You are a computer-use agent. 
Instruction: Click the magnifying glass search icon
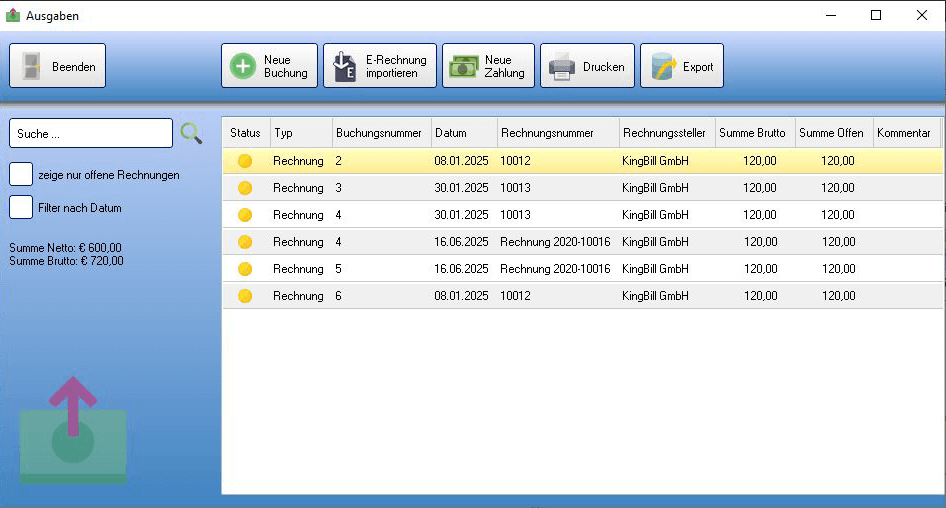pos(191,133)
